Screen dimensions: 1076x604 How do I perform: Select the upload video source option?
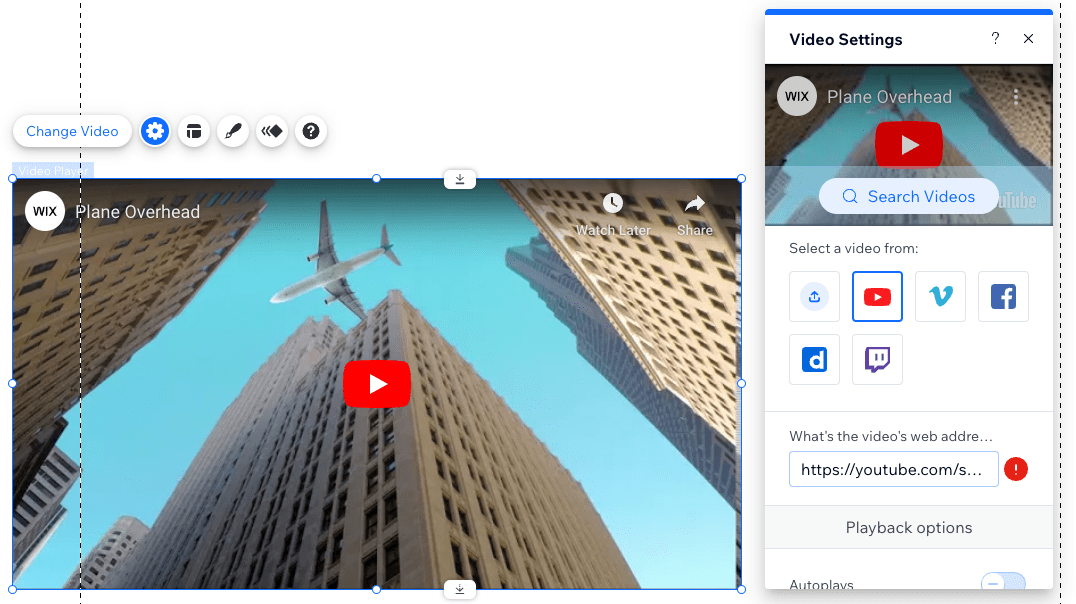pos(815,297)
